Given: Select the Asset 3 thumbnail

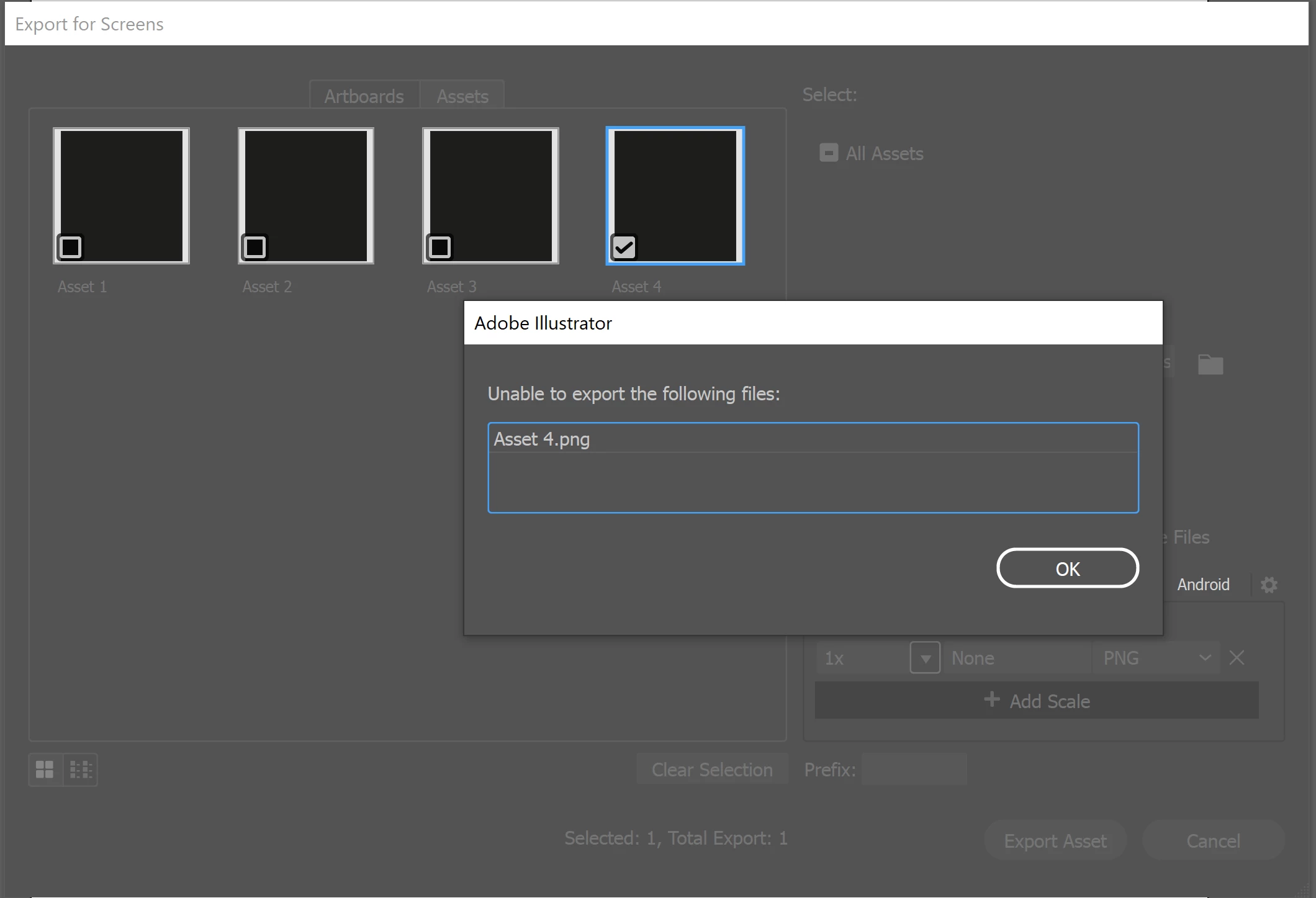Looking at the screenshot, I should [490, 195].
